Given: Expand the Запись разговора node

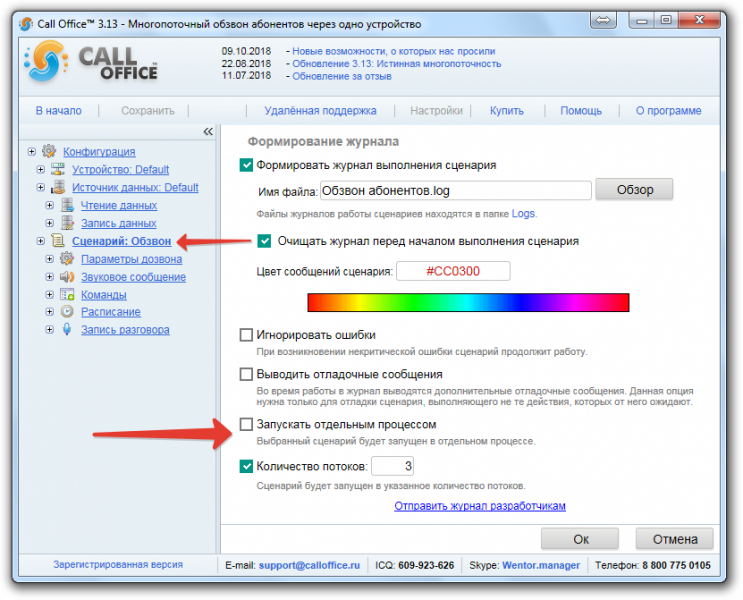Looking at the screenshot, I should [49, 329].
